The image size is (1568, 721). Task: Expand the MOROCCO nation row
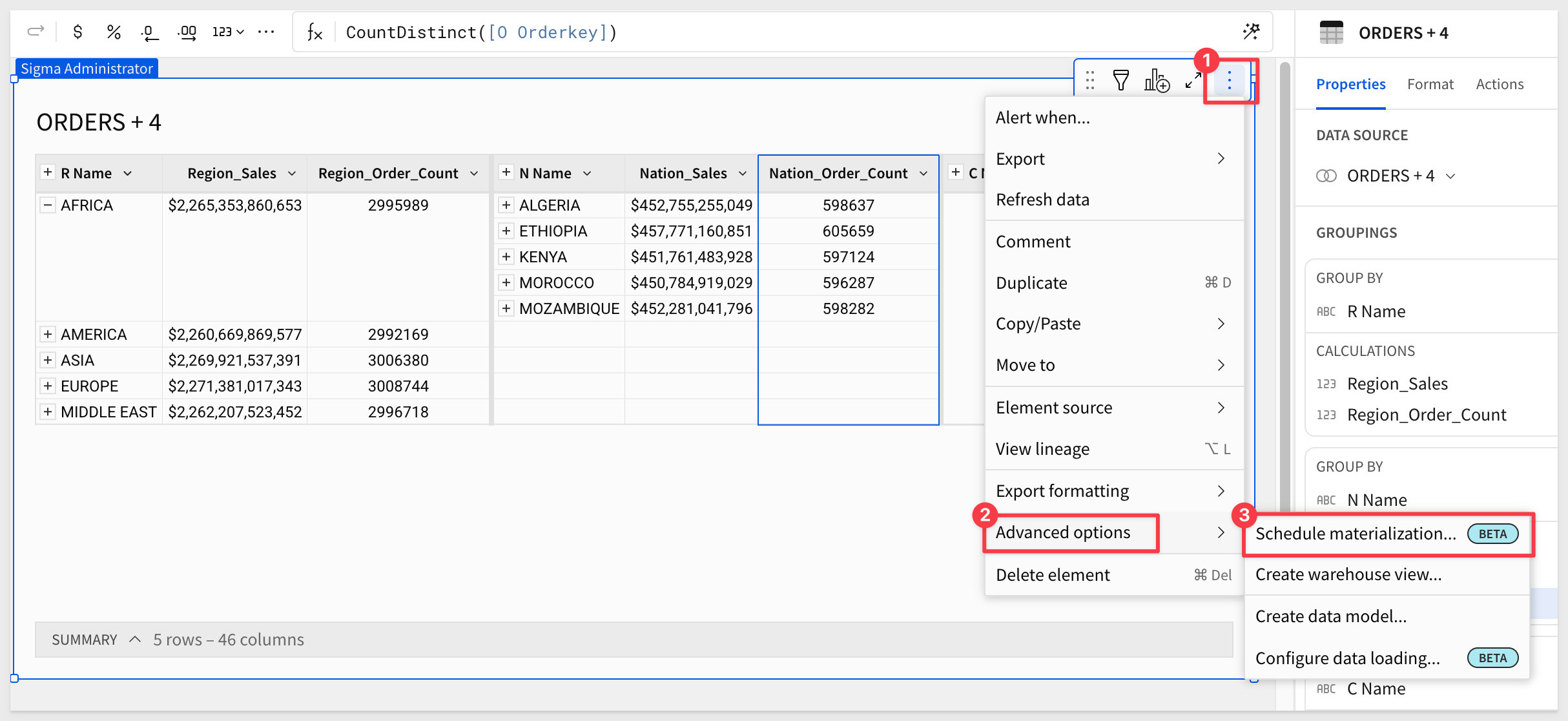coord(506,282)
